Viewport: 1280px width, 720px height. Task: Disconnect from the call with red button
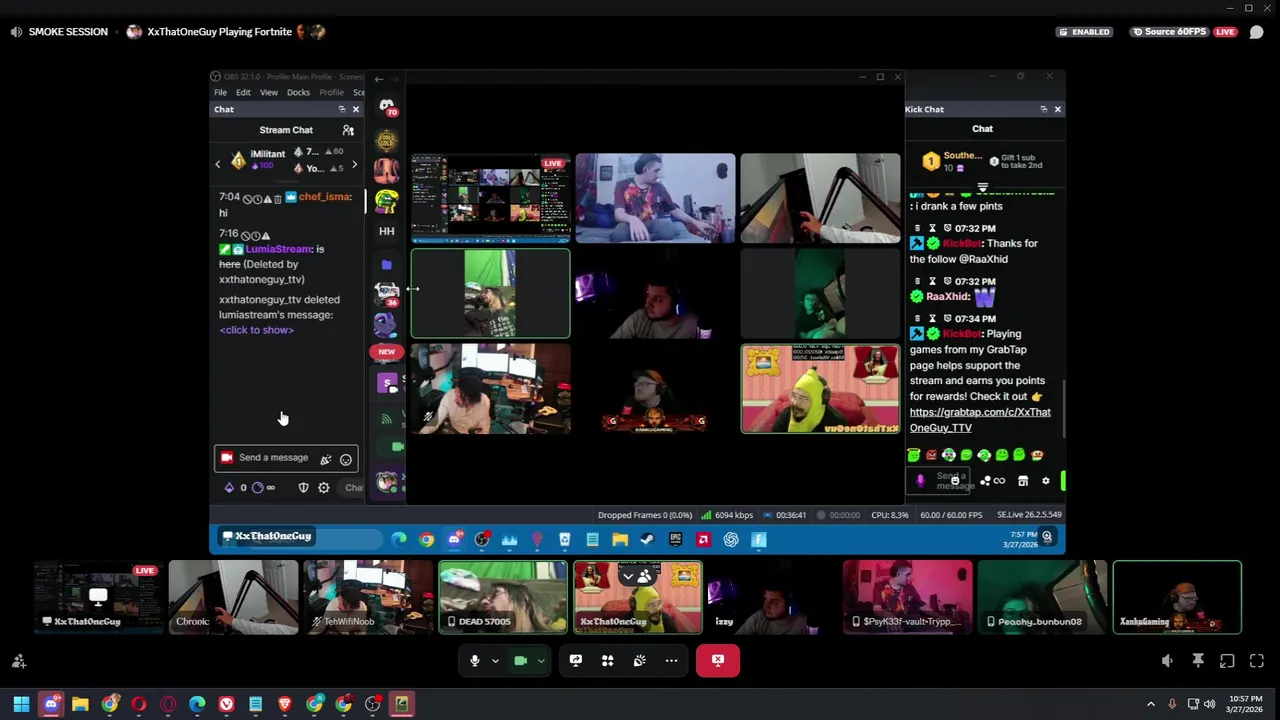pyautogui.click(x=718, y=660)
